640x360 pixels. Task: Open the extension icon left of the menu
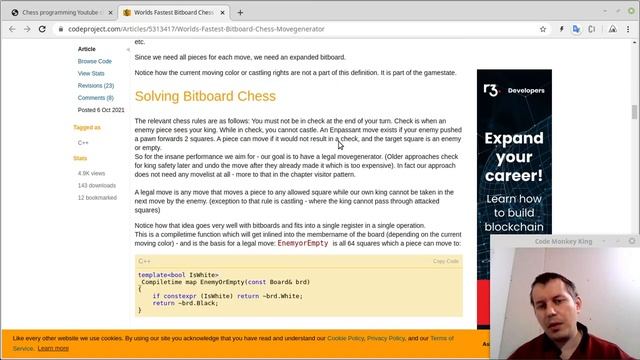pyautogui.click(x=613, y=29)
